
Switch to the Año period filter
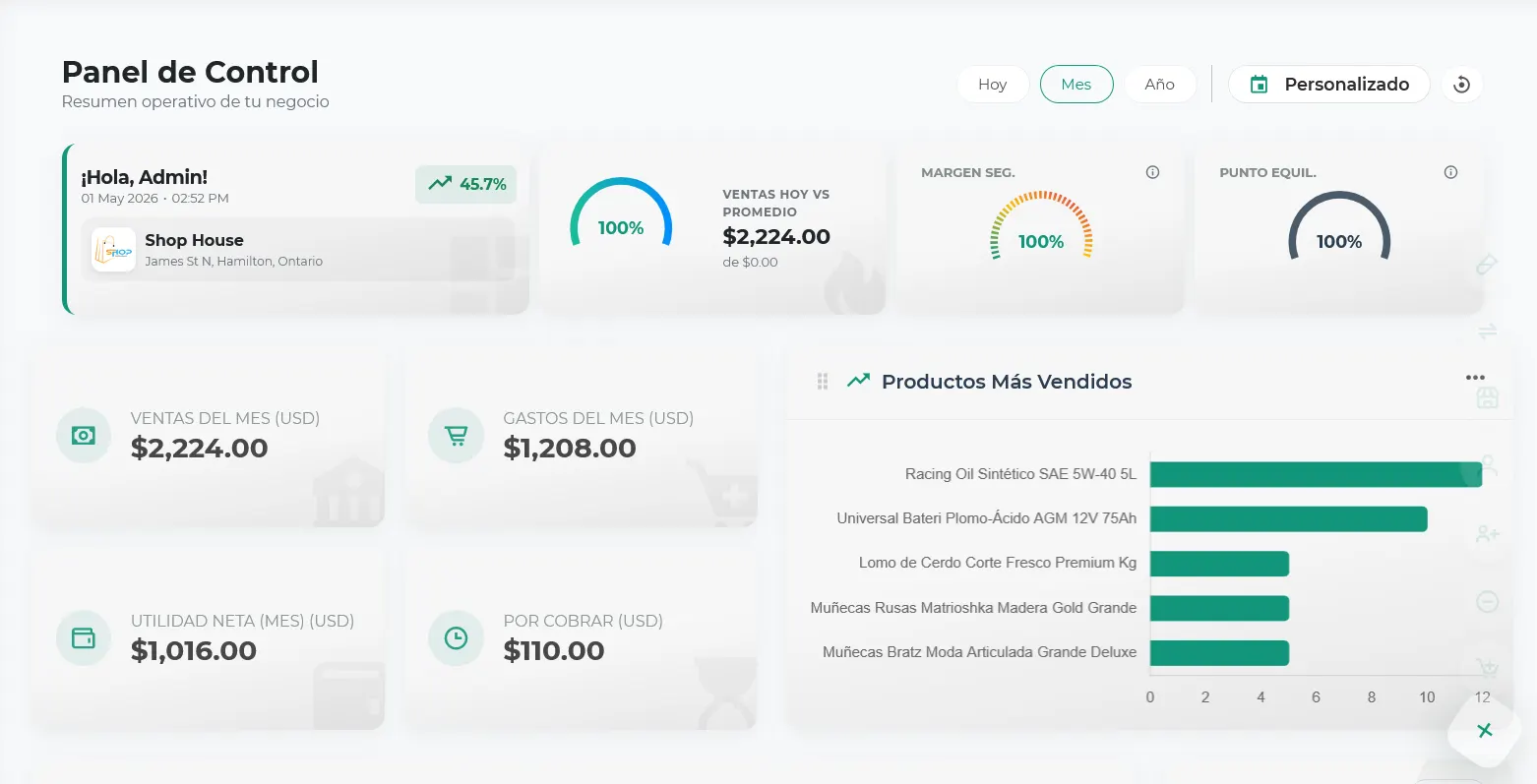[1160, 85]
